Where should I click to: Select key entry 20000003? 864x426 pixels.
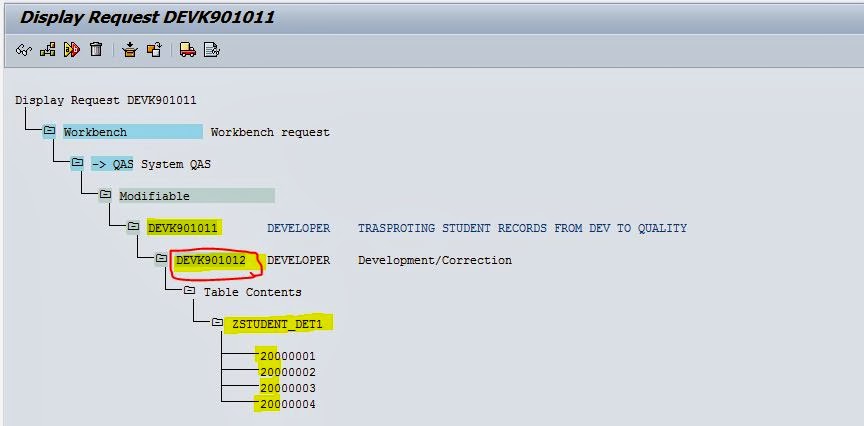click(x=288, y=388)
